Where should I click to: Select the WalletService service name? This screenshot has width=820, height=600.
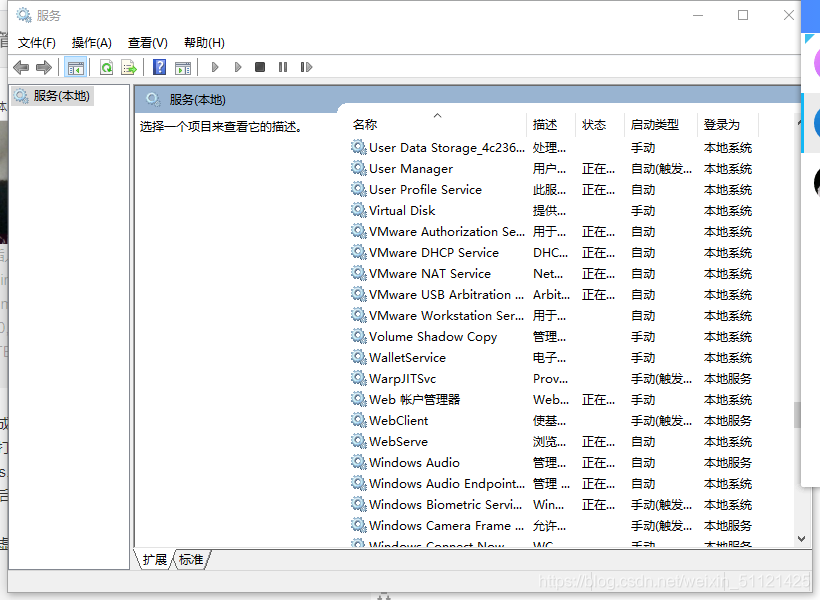[x=407, y=358]
